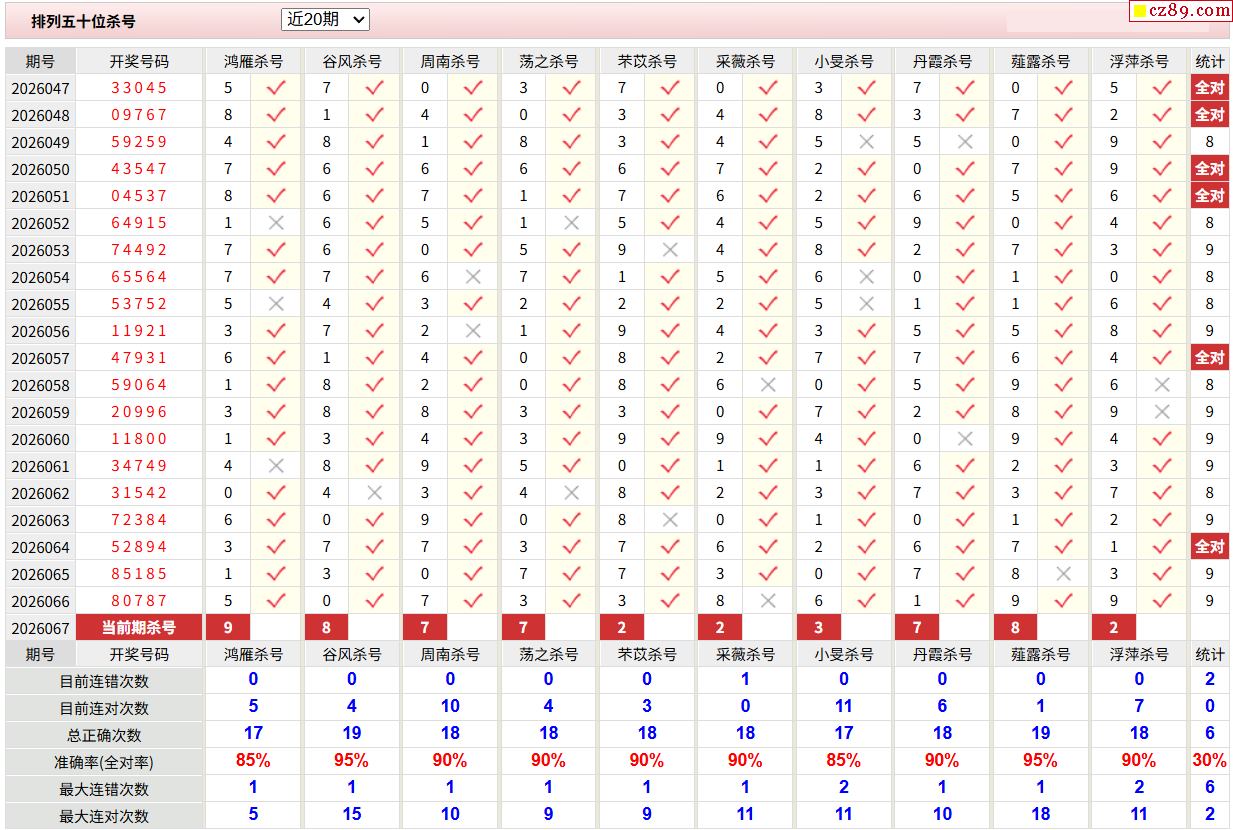
Task: Open the 近20期 period dropdown
Action: tap(325, 20)
